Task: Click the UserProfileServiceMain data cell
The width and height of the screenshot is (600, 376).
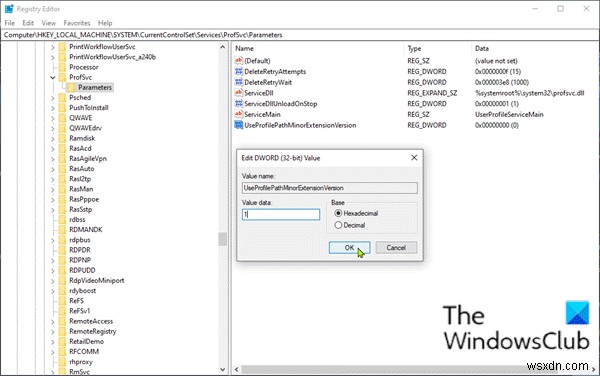Action: 509,114
